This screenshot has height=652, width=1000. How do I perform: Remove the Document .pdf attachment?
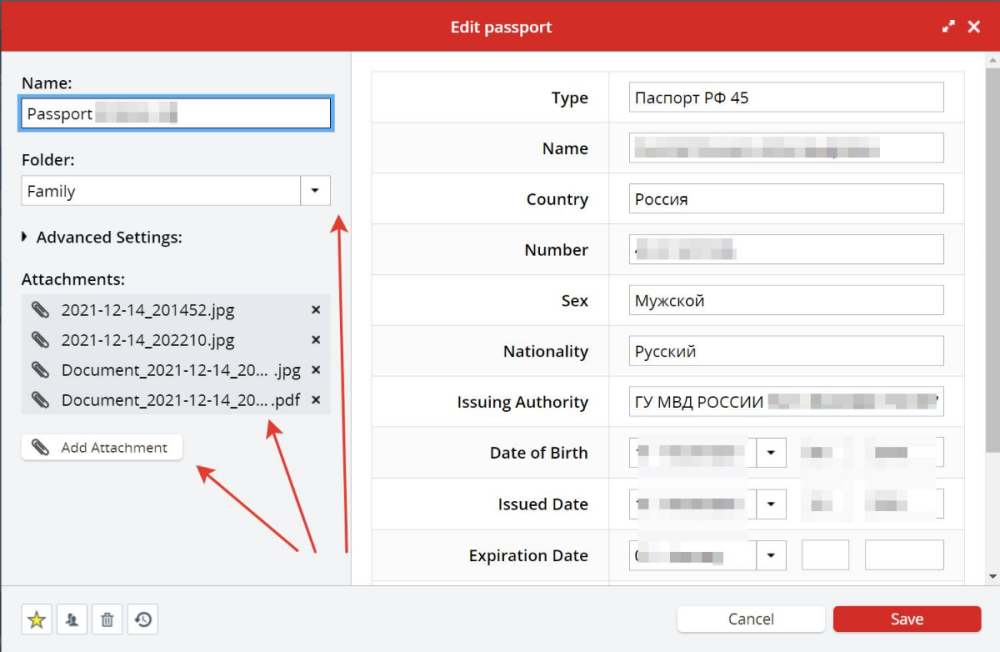click(316, 399)
